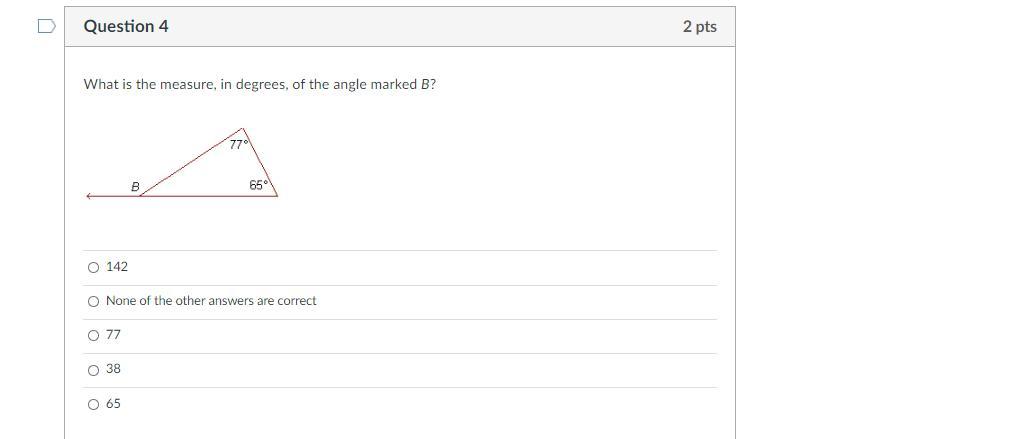The width and height of the screenshot is (1024, 439).
Task: Mark the 65 option radio circle
Action: 94,404
